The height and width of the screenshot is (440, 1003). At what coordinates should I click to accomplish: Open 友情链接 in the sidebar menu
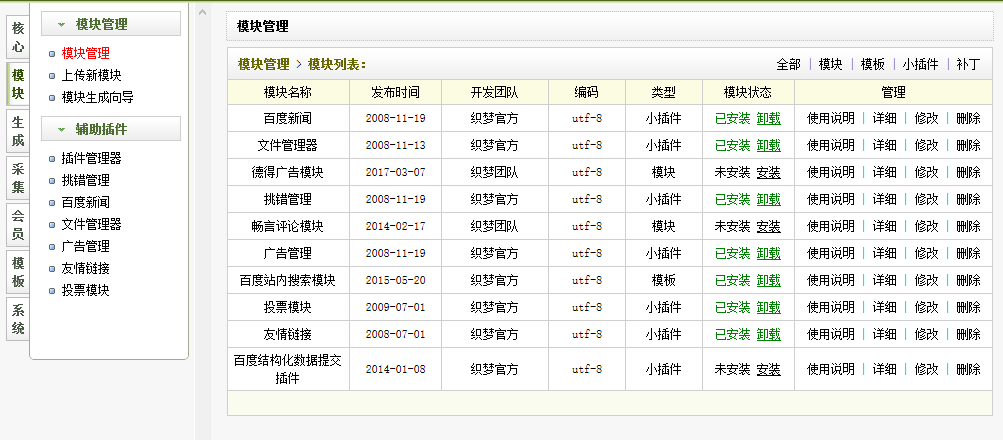(85, 268)
